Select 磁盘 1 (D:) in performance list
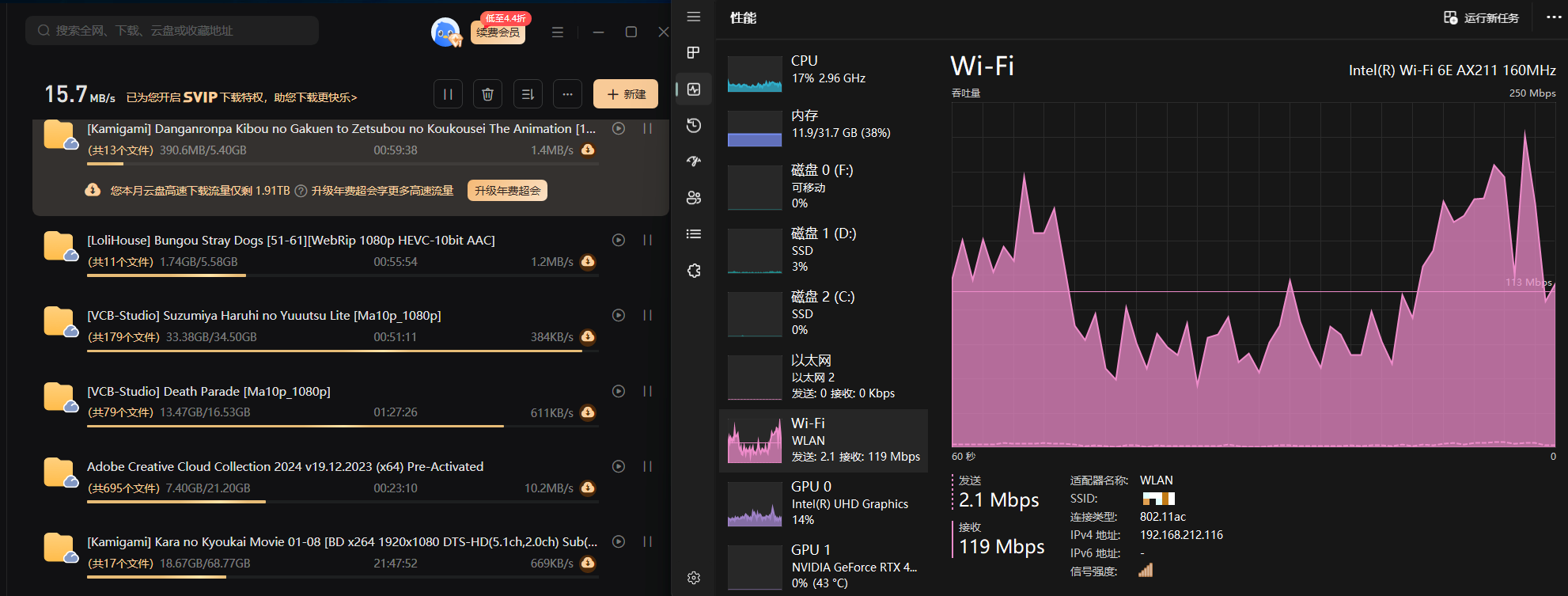Viewport: 1568px width, 596px height. point(824,251)
